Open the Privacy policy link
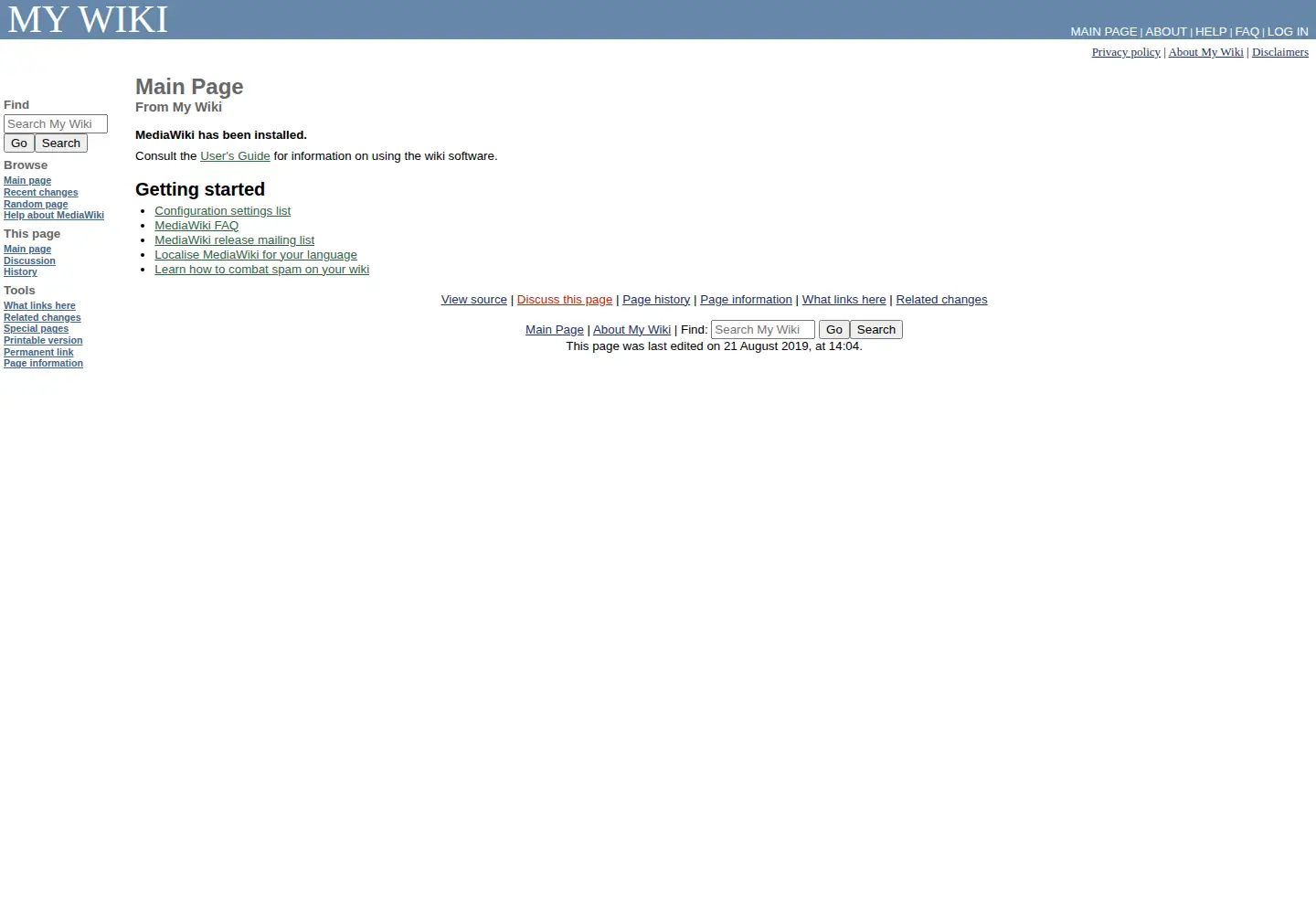 point(1126,52)
